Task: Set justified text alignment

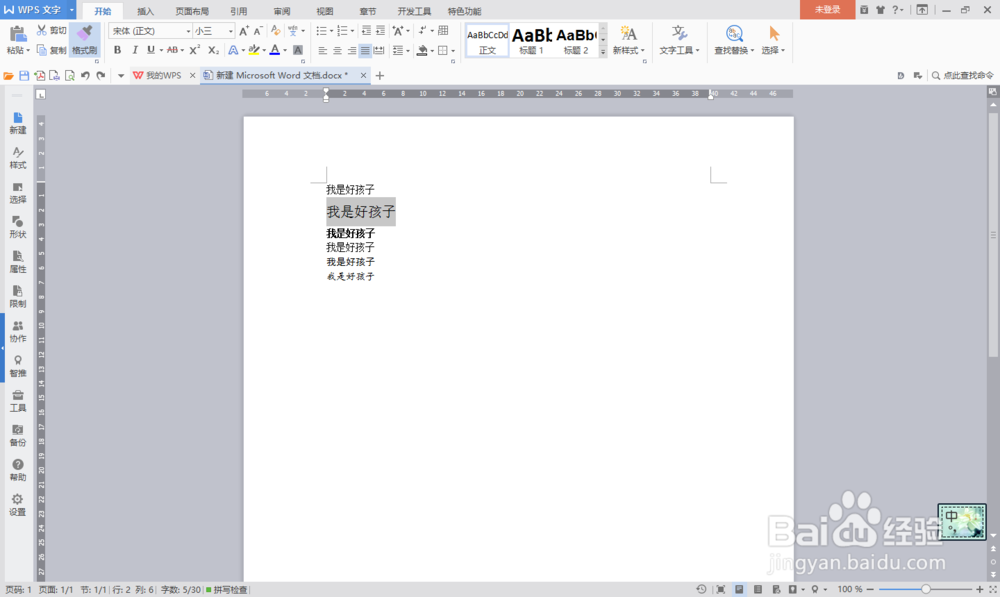Action: point(365,50)
